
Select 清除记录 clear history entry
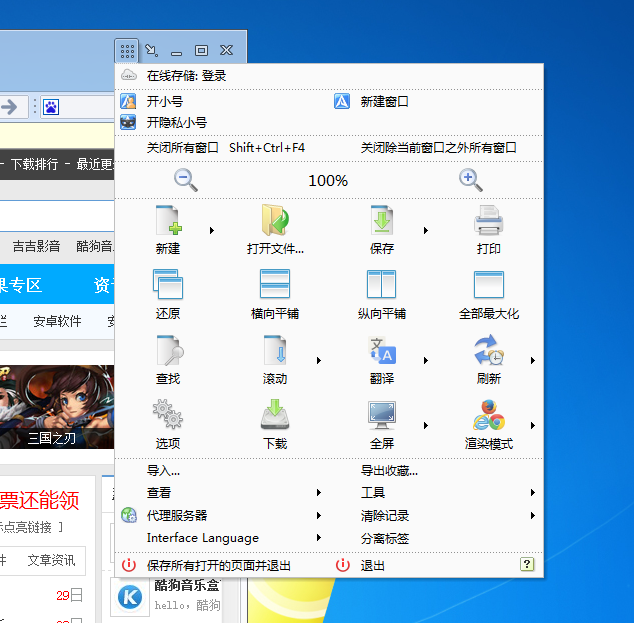pyautogui.click(x=385, y=515)
